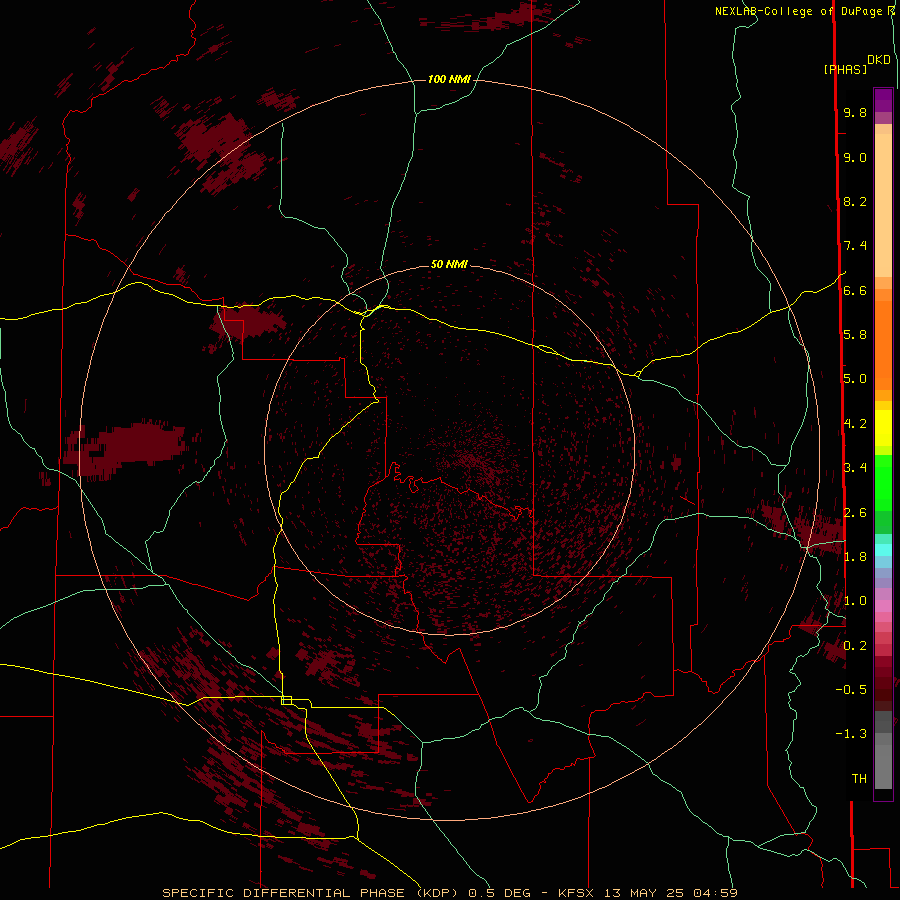This screenshot has width=900, height=900.
Task: Click the KFSX station identifier in caption
Action: (577, 893)
